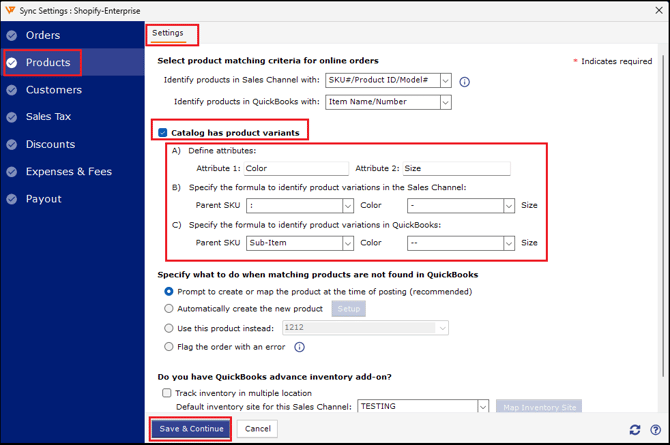670x445 pixels.
Task: Click the refresh icon at bottom right
Action: (x=635, y=430)
